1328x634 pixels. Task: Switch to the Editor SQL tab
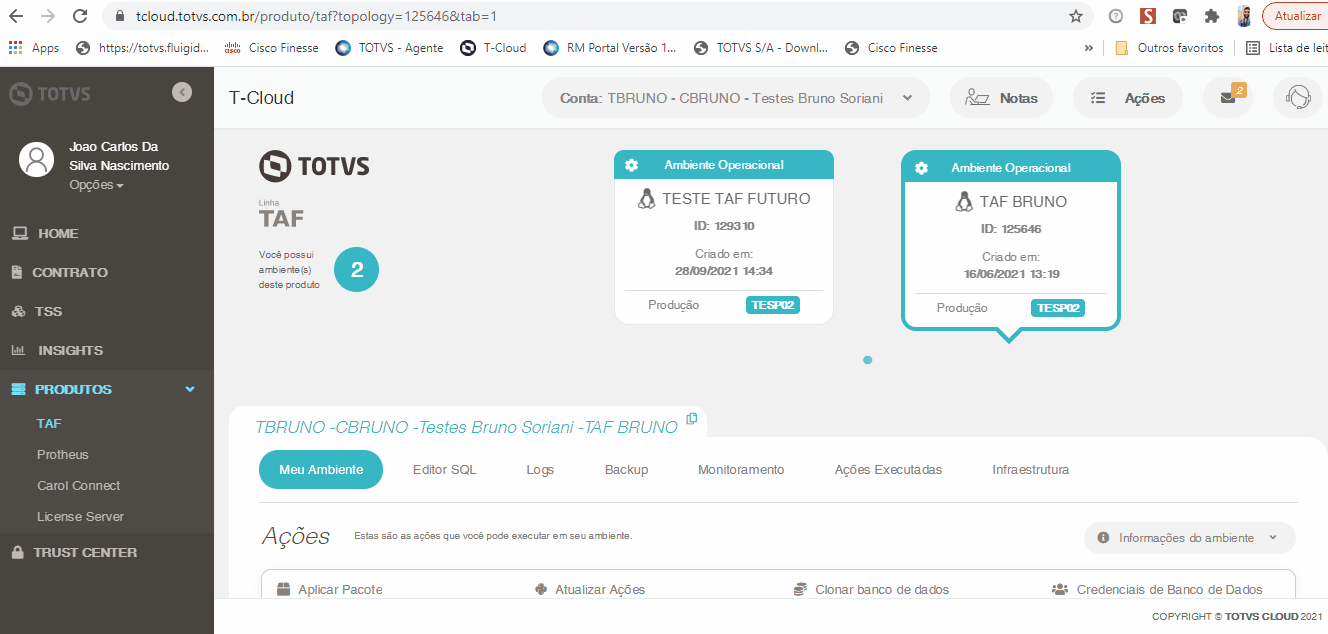pos(445,469)
